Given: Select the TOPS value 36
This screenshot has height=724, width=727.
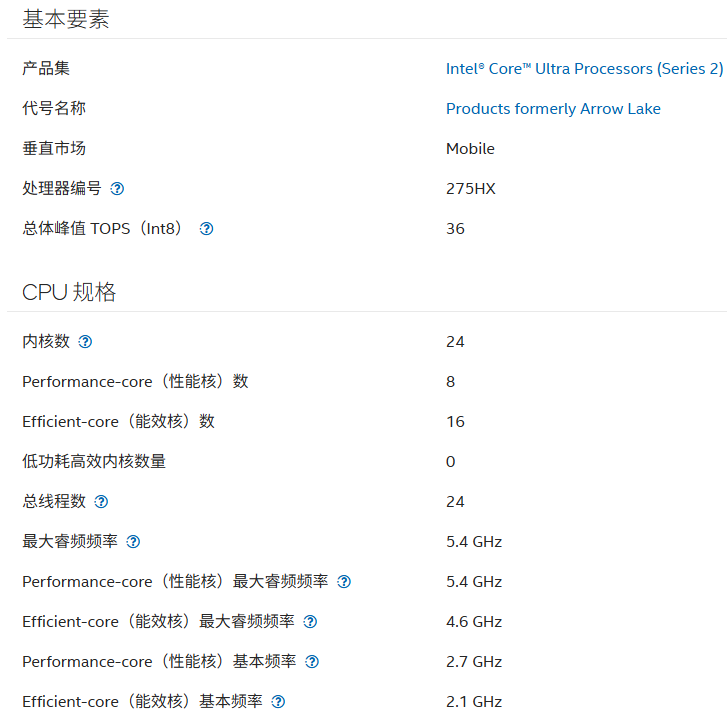Looking at the screenshot, I should pos(455,229).
